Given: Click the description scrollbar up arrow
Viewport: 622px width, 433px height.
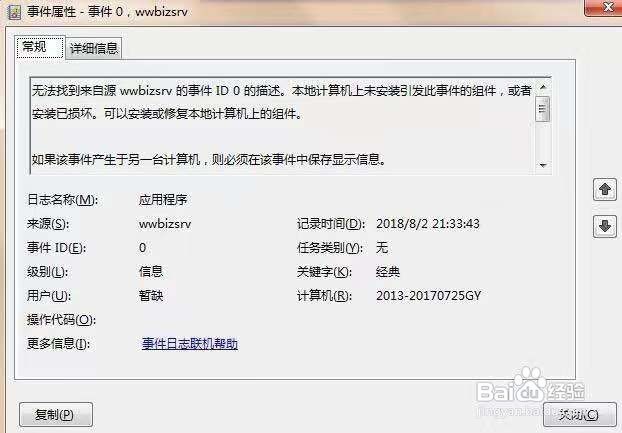Looking at the screenshot, I should tap(543, 86).
